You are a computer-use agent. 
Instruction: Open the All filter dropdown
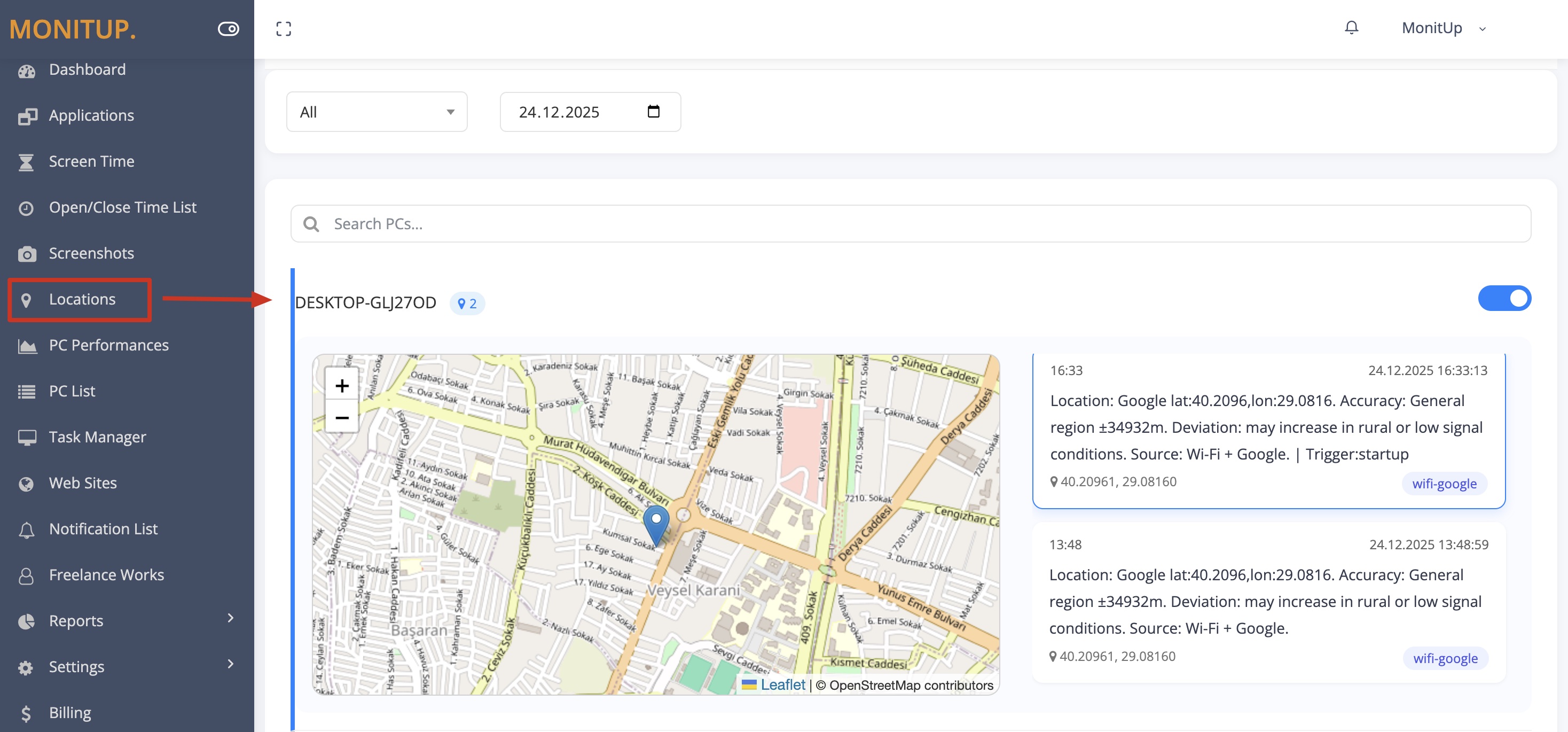[x=377, y=112]
